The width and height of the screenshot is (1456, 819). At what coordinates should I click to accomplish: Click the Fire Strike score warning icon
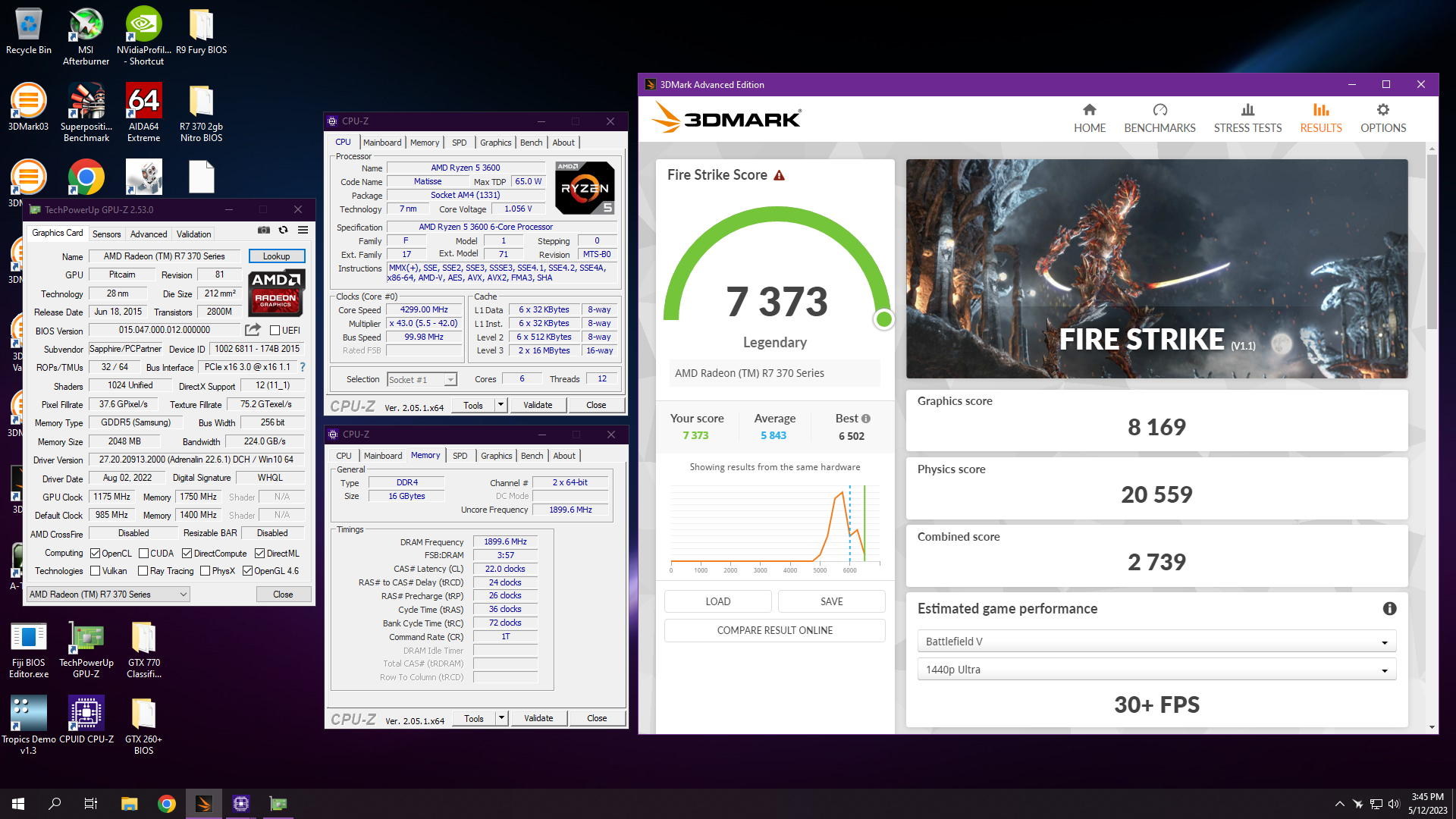pos(779,175)
